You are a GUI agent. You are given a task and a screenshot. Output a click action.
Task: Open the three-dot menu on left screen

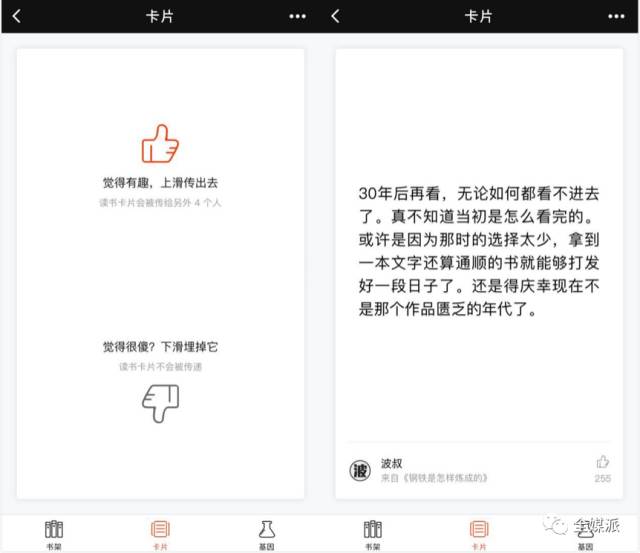coord(298,16)
